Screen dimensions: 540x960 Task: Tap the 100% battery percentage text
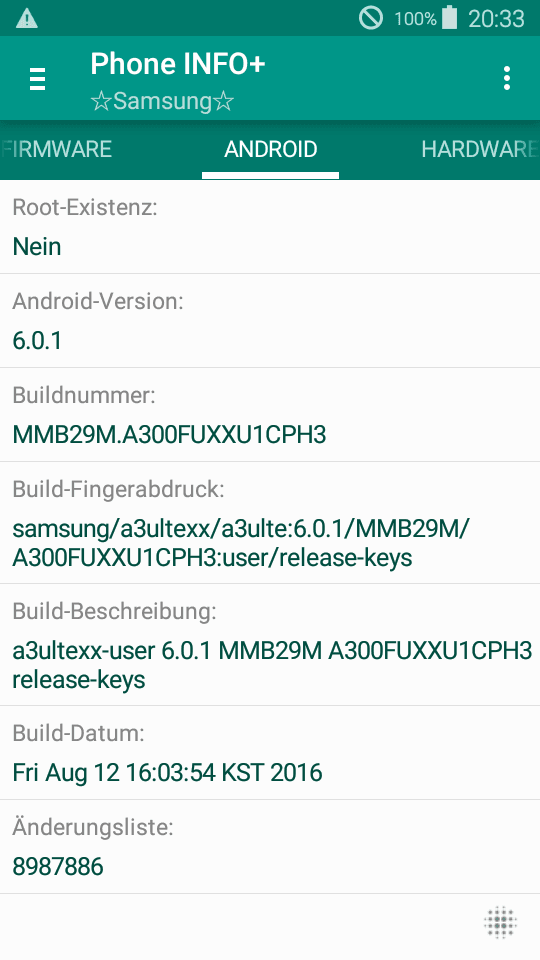click(x=416, y=19)
